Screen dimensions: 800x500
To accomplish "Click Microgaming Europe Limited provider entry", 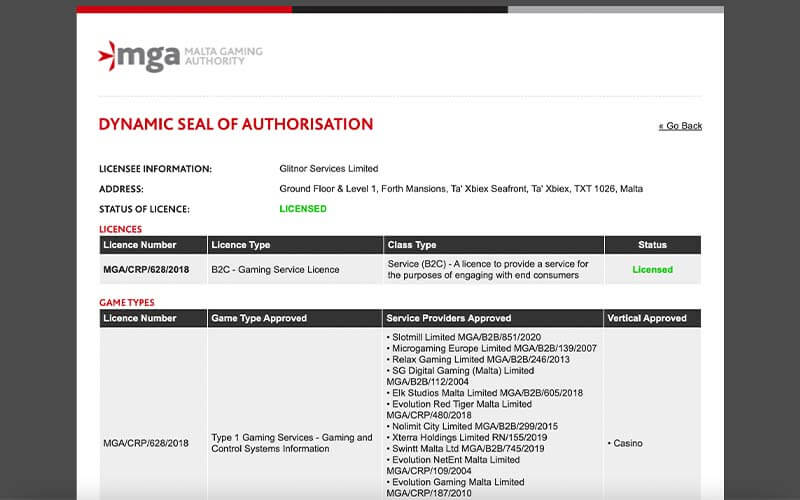I will 491,348.
